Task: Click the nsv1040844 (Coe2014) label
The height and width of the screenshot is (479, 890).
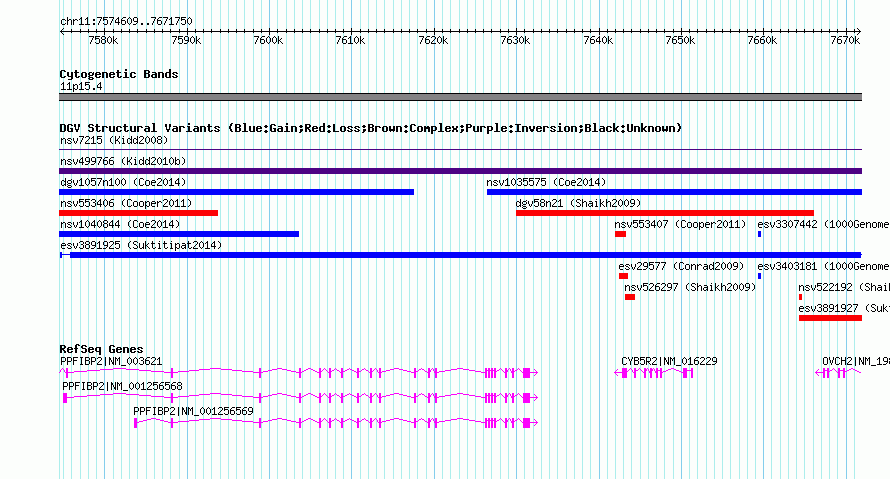Action: coord(120,224)
